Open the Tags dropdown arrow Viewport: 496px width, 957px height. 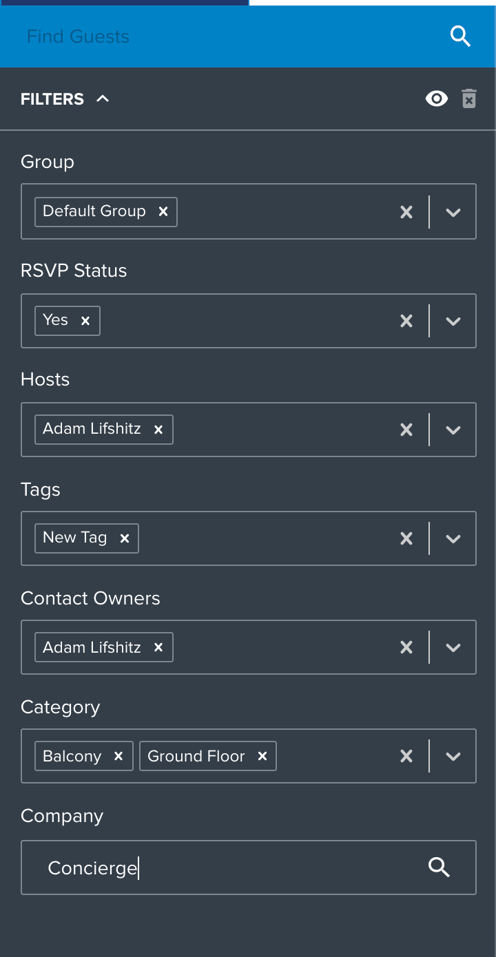pyautogui.click(x=453, y=538)
